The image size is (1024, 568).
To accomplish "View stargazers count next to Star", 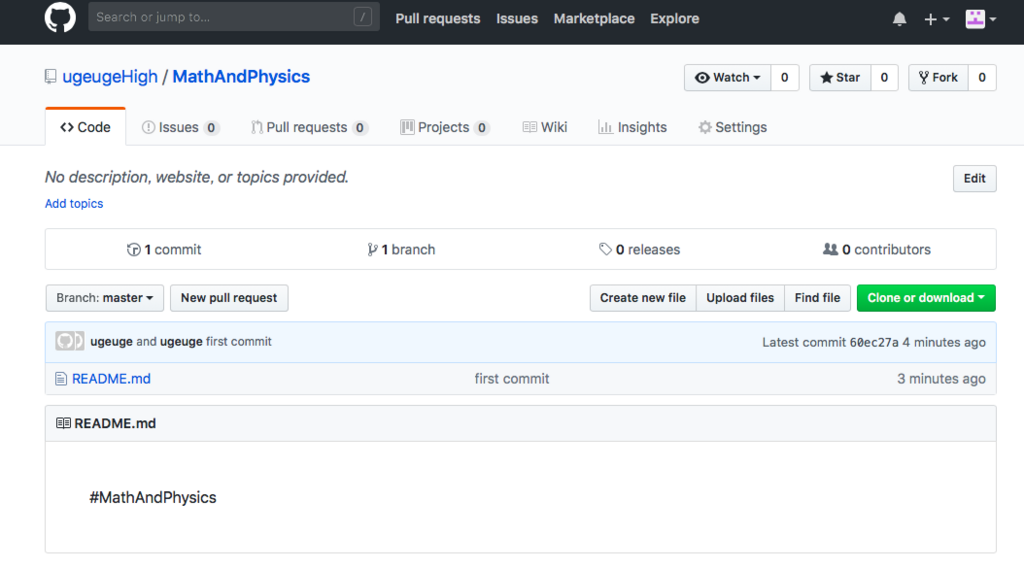I will (x=884, y=78).
